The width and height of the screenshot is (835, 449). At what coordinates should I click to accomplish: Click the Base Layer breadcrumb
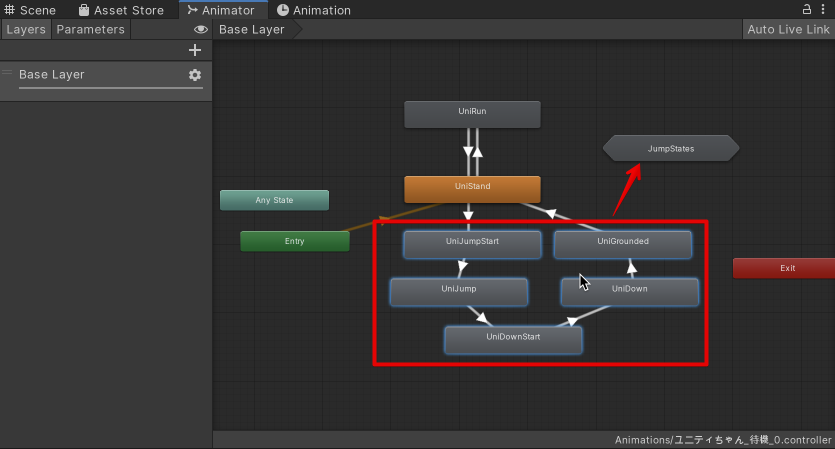pyautogui.click(x=252, y=30)
